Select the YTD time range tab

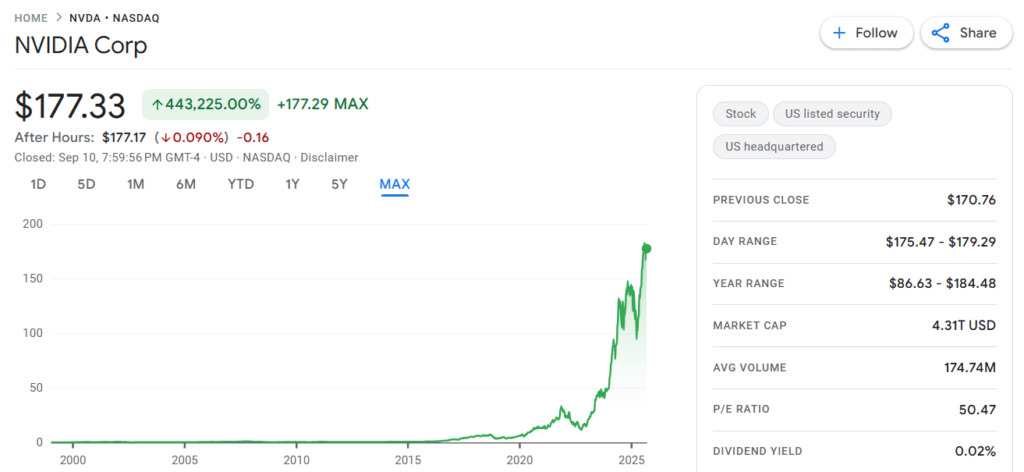pos(240,185)
